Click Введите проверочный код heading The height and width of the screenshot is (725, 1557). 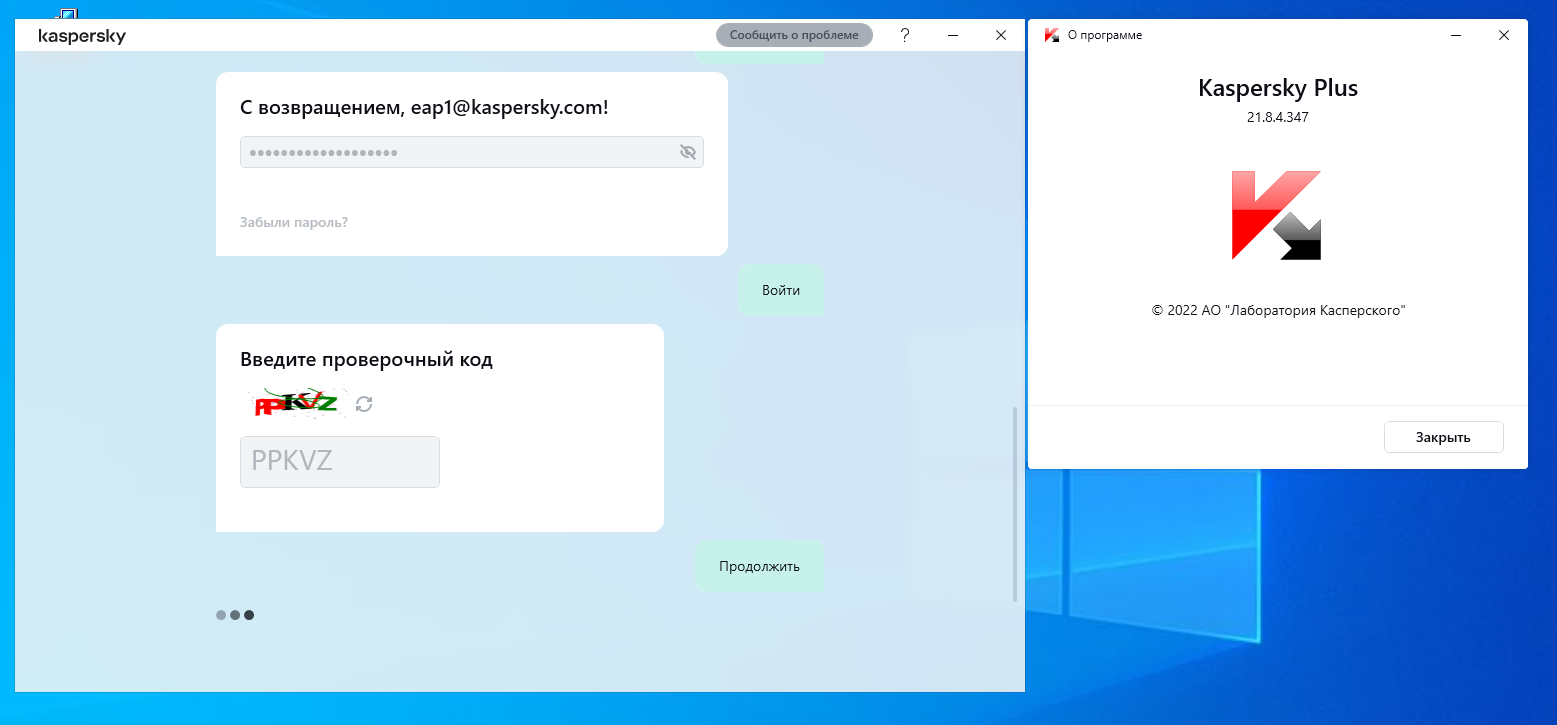366,359
